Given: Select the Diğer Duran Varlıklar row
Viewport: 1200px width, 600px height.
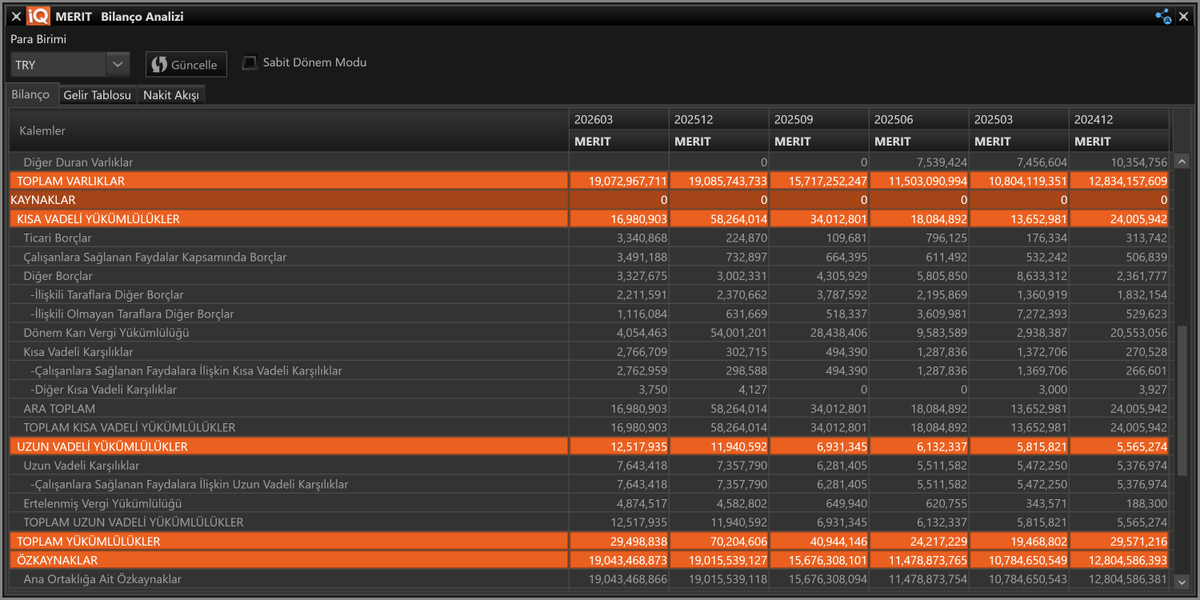Looking at the screenshot, I should pyautogui.click(x=589, y=162).
